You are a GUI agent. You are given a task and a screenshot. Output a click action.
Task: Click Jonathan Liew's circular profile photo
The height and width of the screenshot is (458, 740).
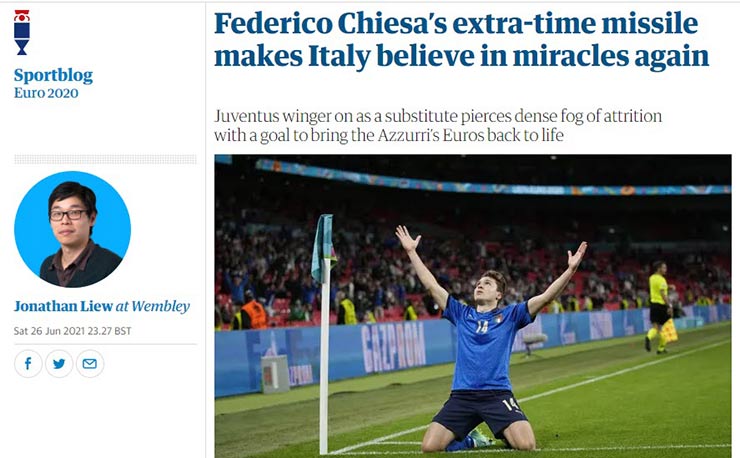pos(72,229)
